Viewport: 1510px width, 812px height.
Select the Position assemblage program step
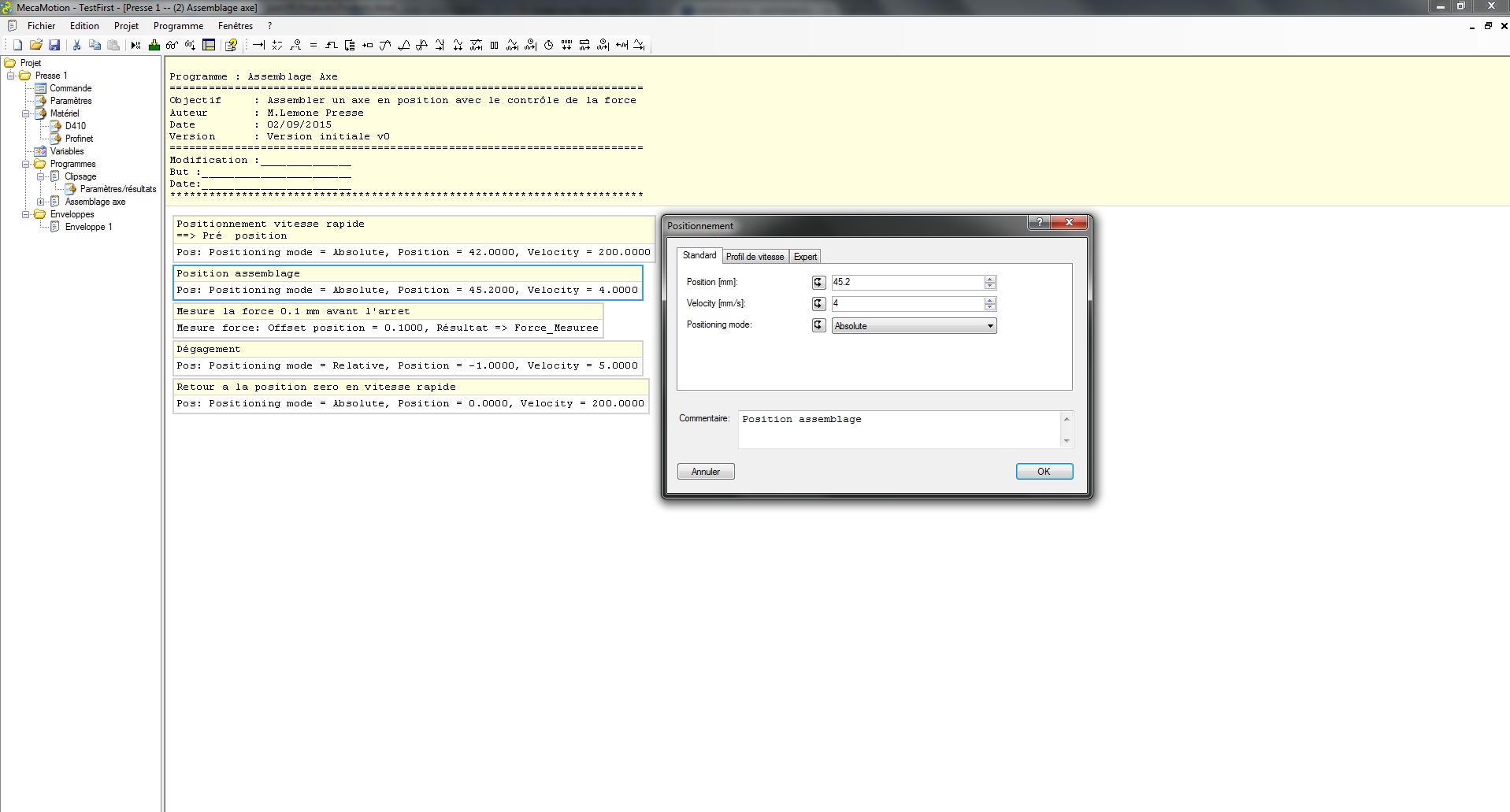click(408, 282)
